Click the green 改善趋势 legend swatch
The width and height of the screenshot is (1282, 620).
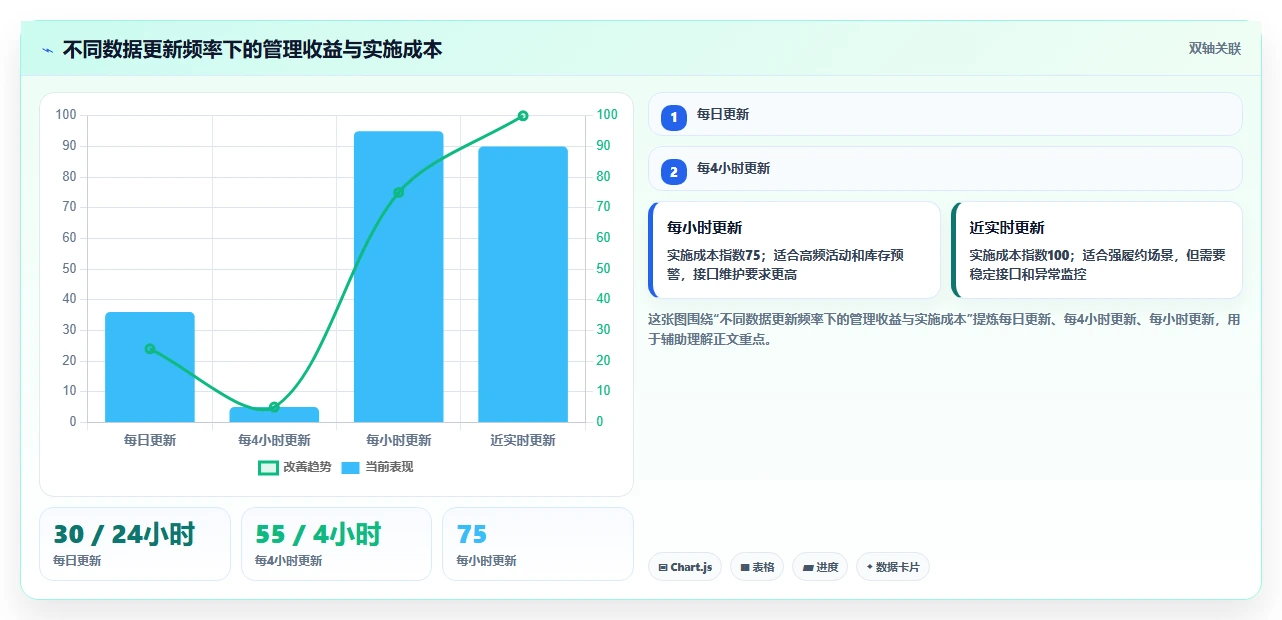coord(268,467)
